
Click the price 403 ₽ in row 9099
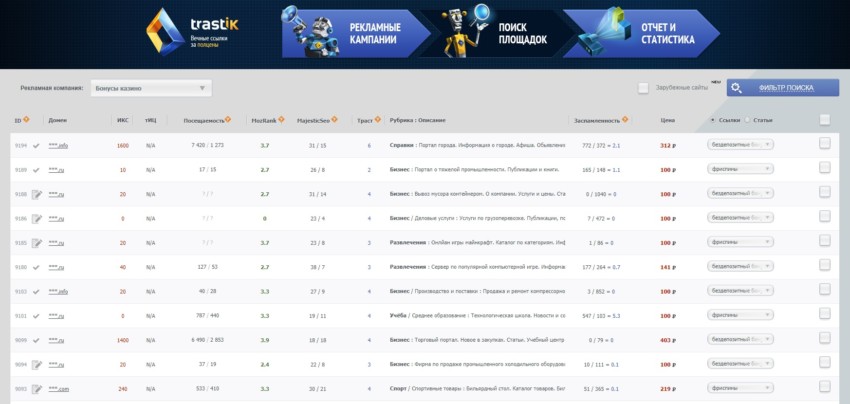point(668,340)
